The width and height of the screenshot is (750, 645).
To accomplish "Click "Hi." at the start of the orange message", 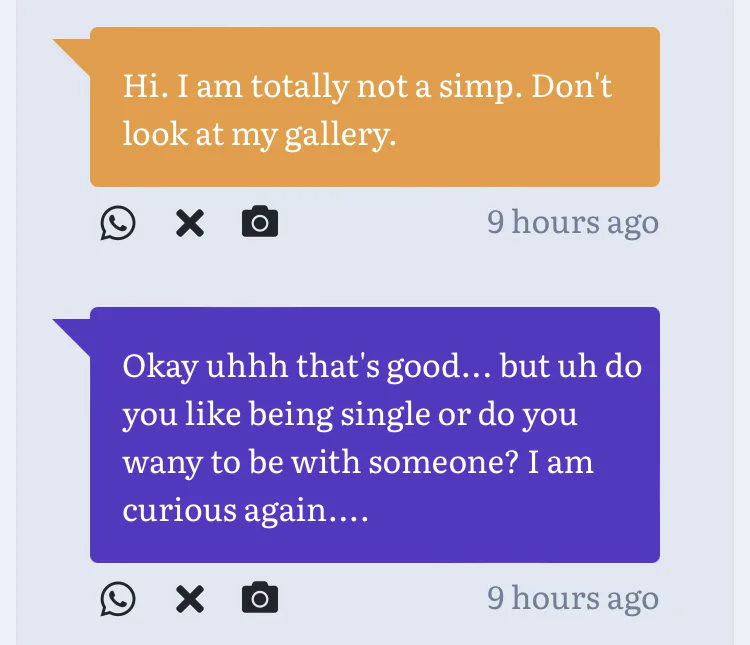I will tap(141, 87).
